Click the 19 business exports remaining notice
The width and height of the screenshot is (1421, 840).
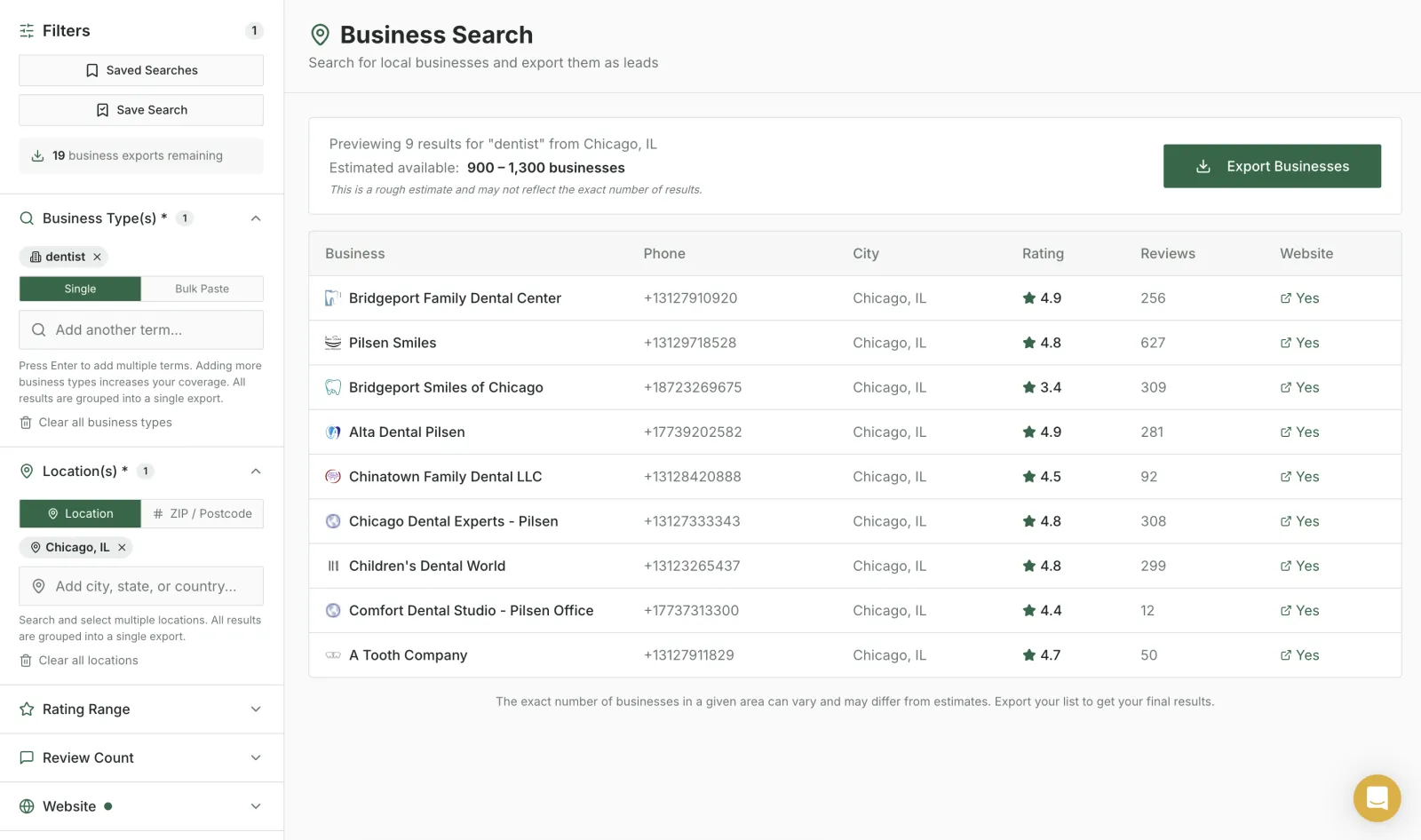pyautogui.click(x=141, y=155)
